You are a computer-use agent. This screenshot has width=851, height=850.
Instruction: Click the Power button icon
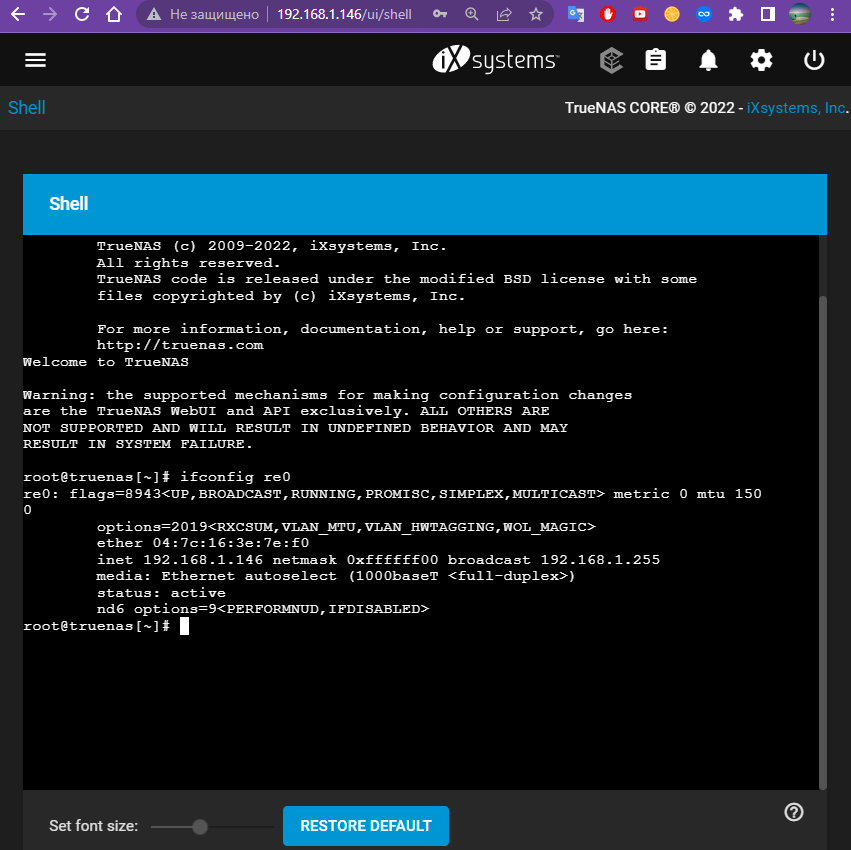(814, 60)
